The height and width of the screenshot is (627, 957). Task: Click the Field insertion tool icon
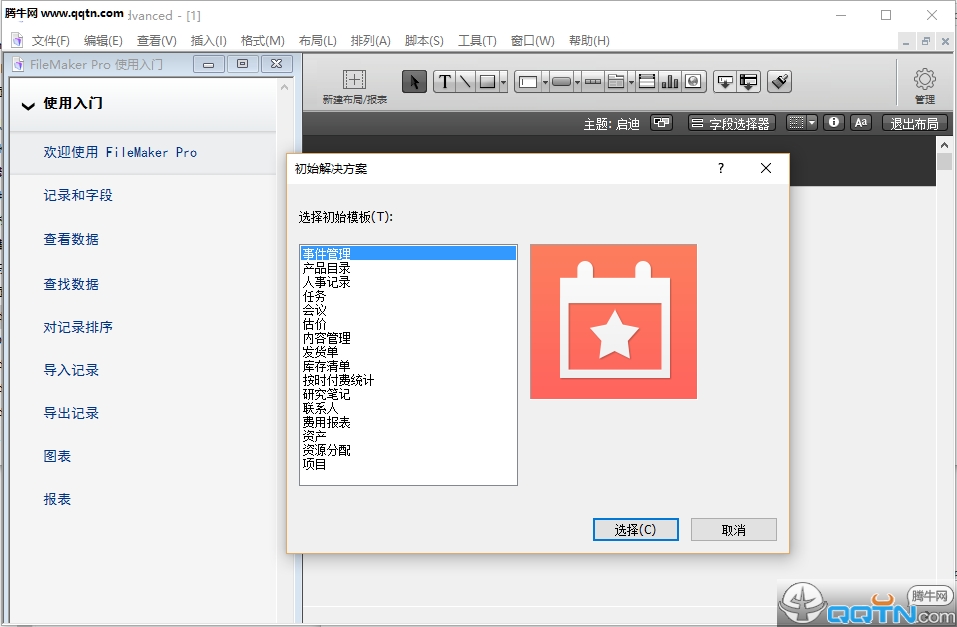click(725, 81)
